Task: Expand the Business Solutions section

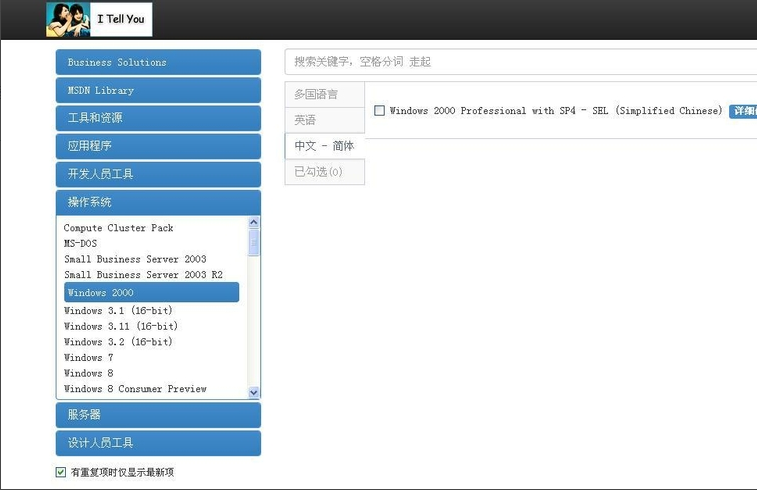Action: point(158,62)
